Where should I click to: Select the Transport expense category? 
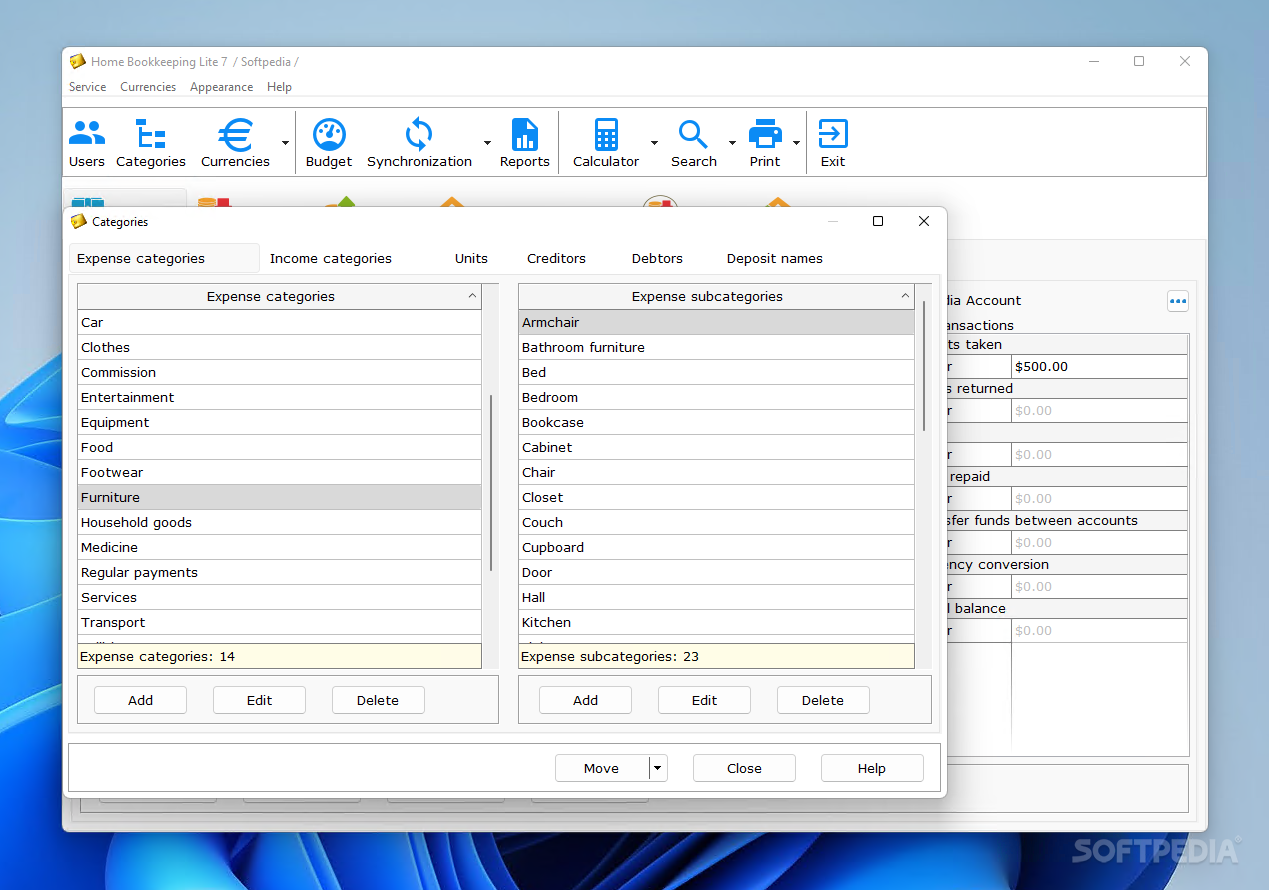tap(279, 622)
